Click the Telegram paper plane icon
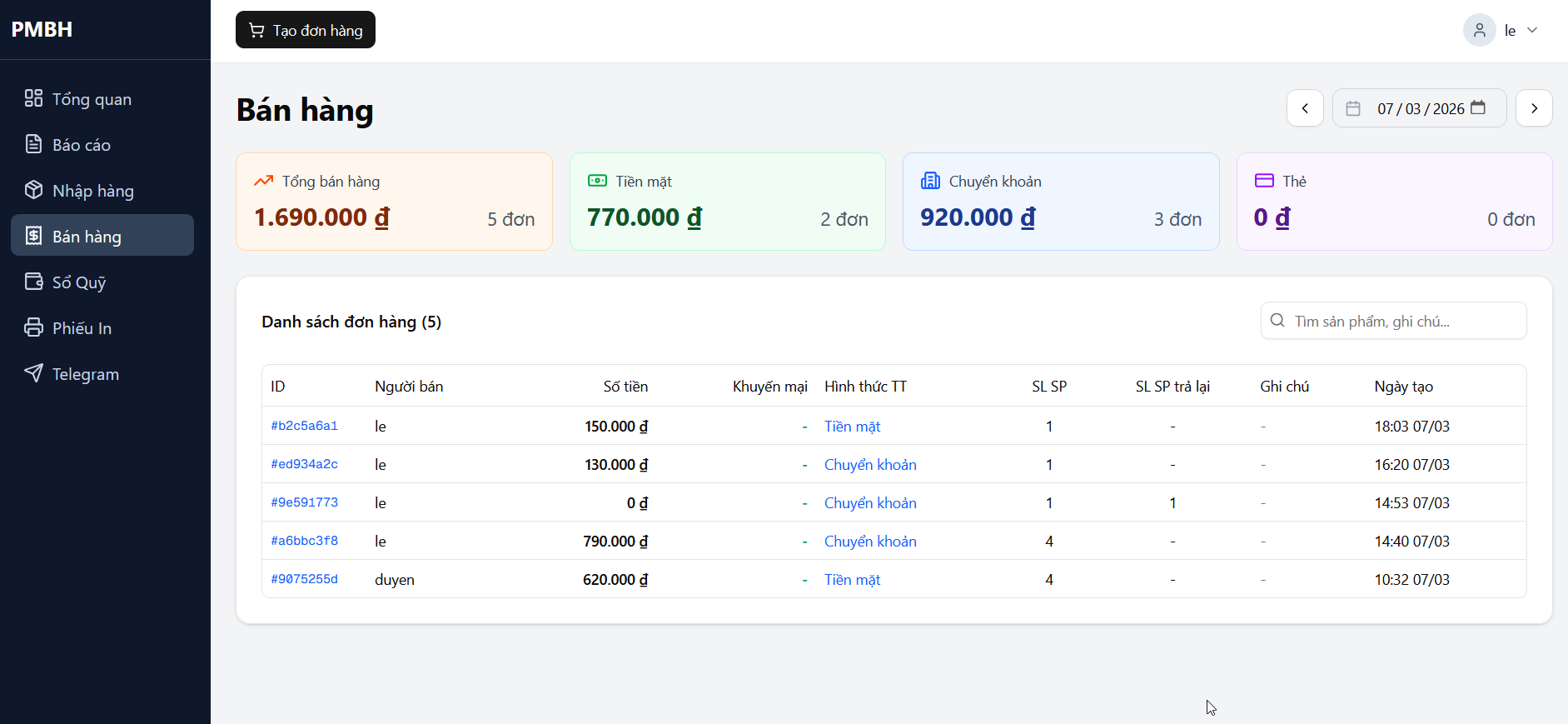The width and height of the screenshot is (1568, 724). point(33,373)
